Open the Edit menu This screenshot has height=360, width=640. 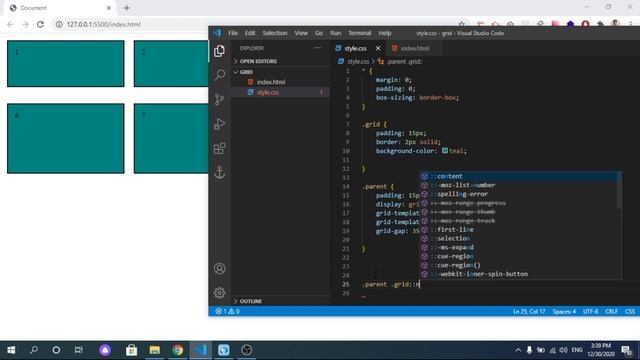click(x=250, y=33)
